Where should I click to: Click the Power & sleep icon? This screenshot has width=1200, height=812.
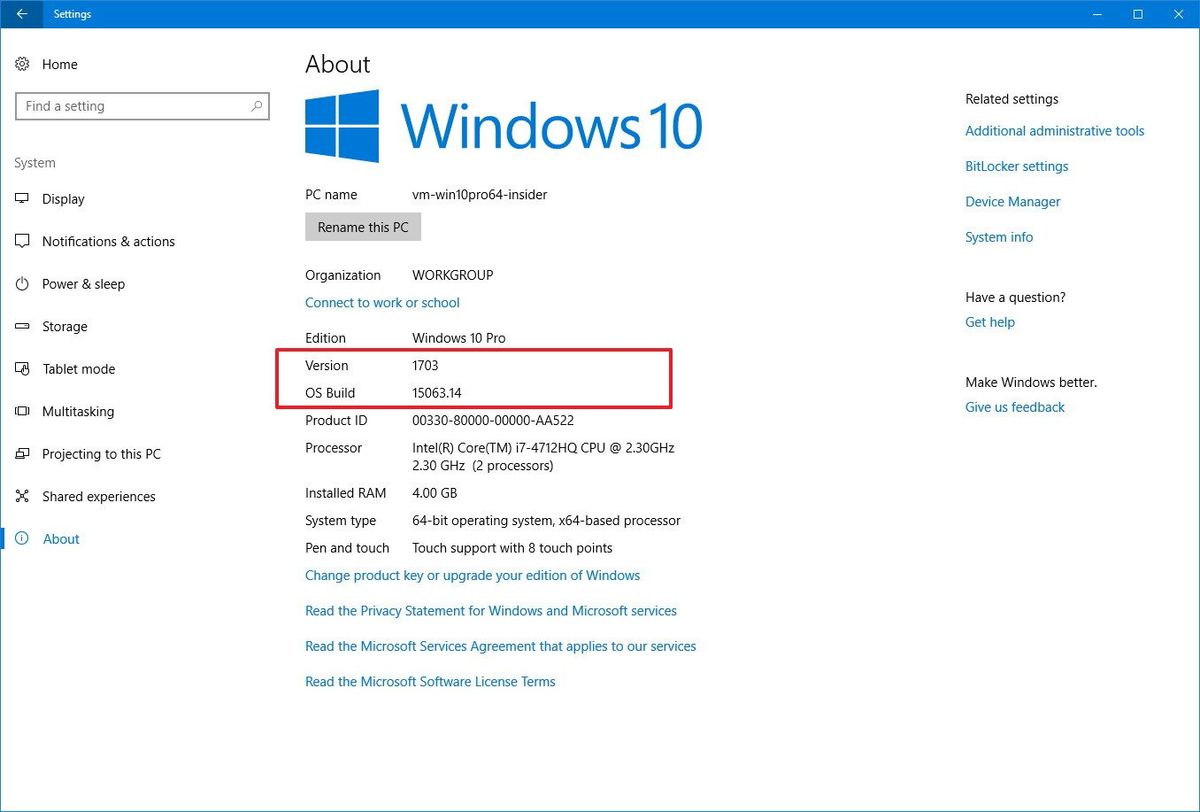[x=22, y=284]
